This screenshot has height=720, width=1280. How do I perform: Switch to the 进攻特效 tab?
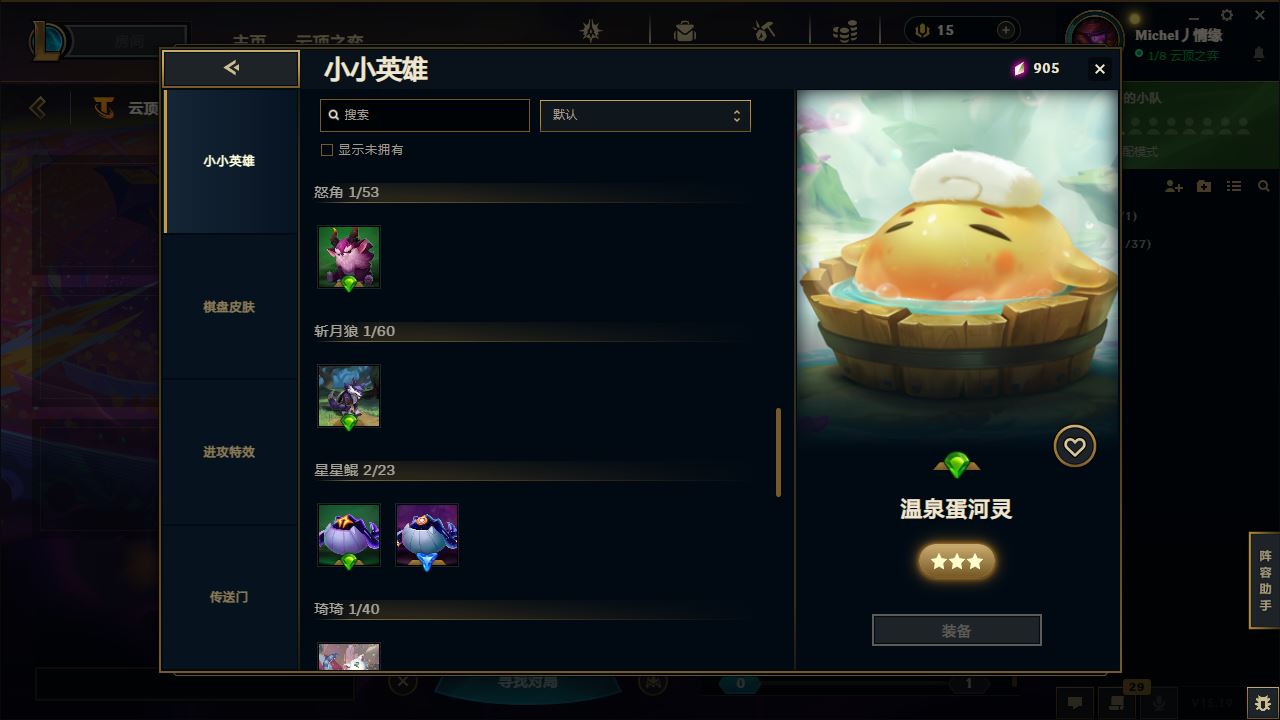229,452
